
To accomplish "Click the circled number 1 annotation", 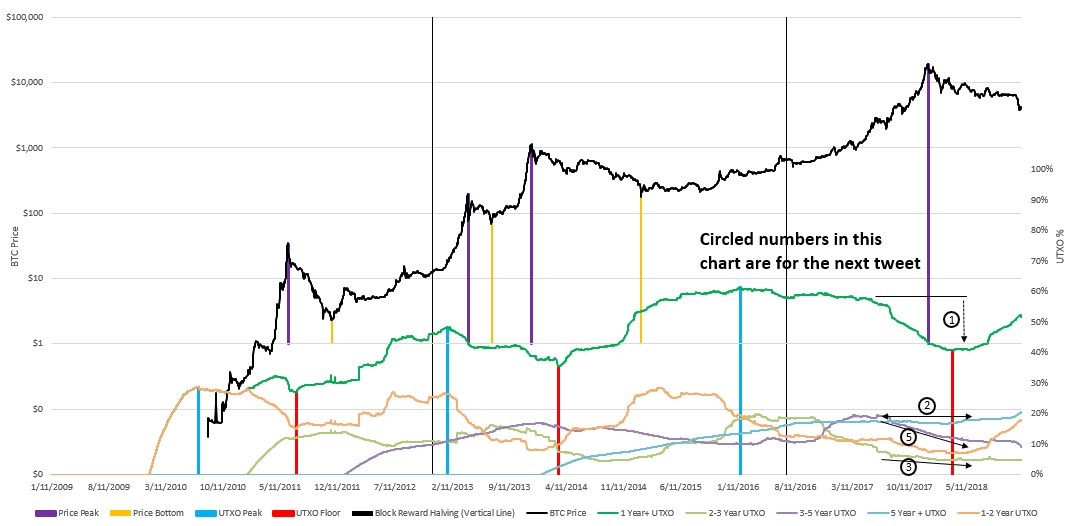I will tap(950, 319).
